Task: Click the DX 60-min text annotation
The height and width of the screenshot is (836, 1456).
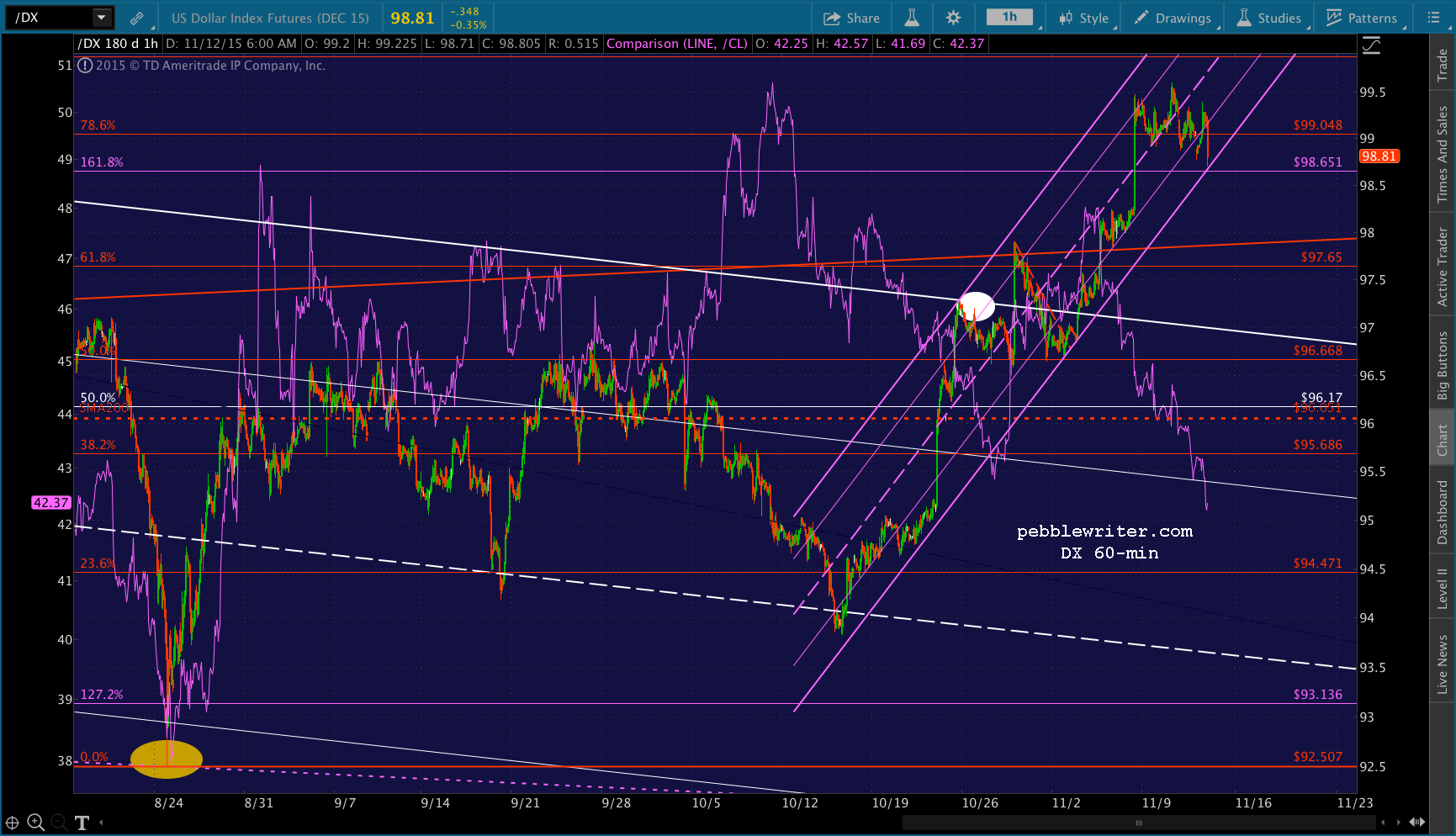Action: [x=1109, y=553]
